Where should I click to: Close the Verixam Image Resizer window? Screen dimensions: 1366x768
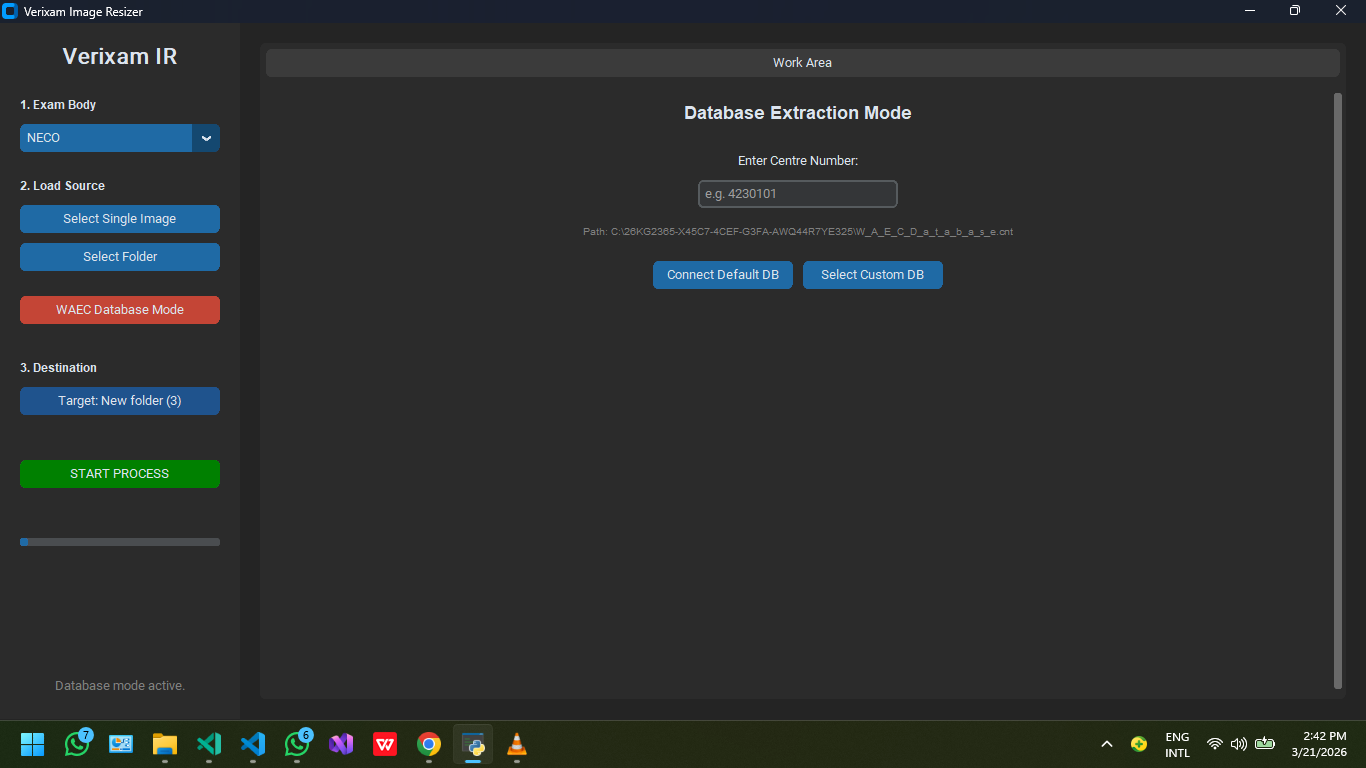[1341, 11]
